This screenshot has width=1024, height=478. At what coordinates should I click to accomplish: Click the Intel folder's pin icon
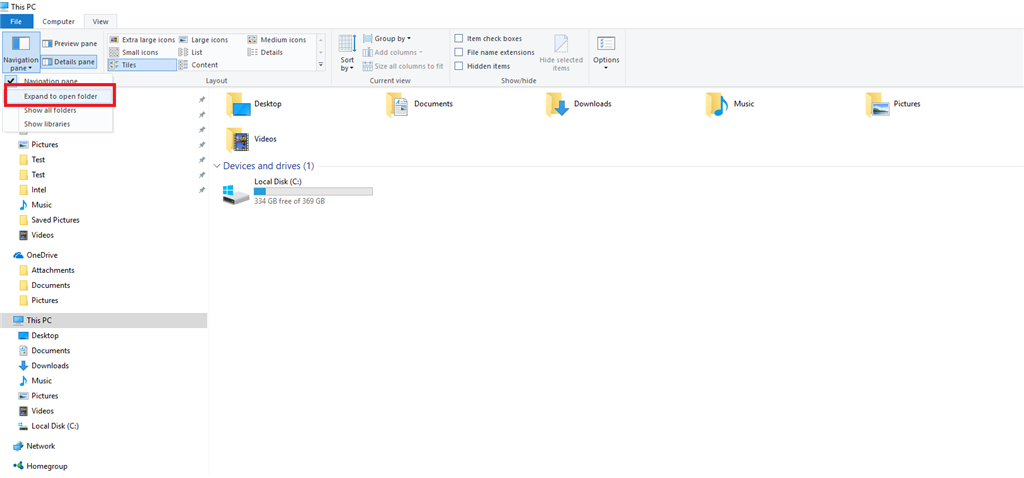[202, 190]
